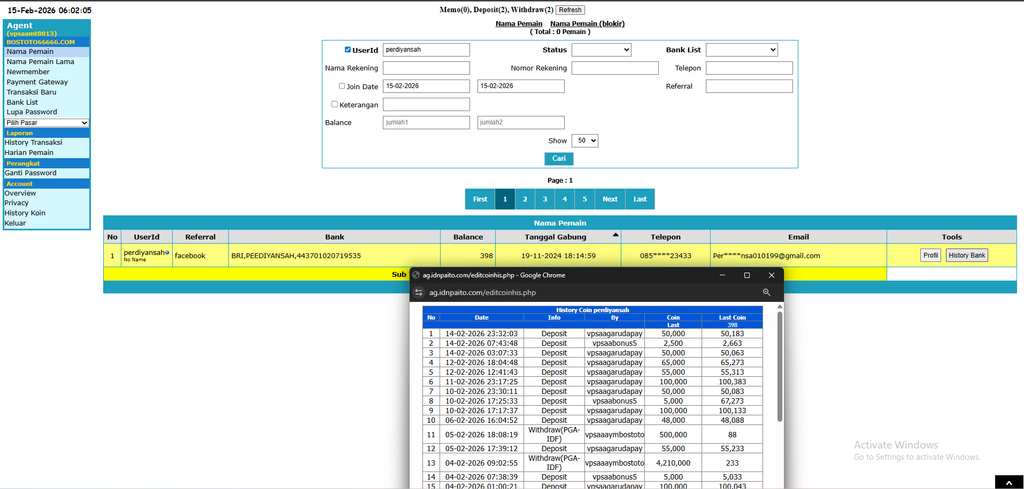The height and width of the screenshot is (489, 1024).
Task: Click the Nama Pemain link at top
Action: tap(519, 24)
